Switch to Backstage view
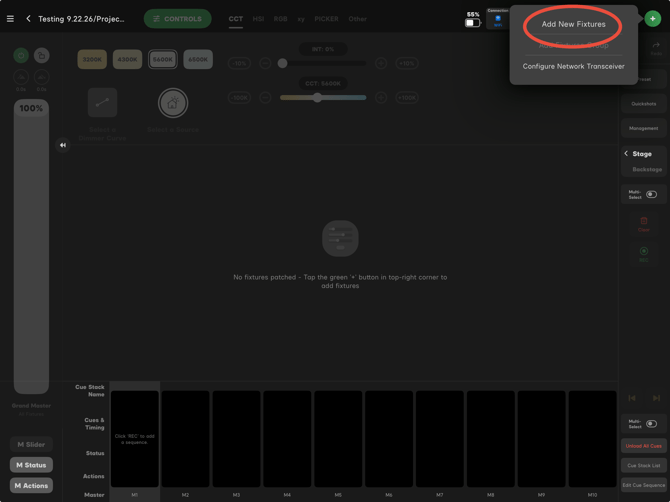This screenshot has height=502, width=670. pos(647,170)
